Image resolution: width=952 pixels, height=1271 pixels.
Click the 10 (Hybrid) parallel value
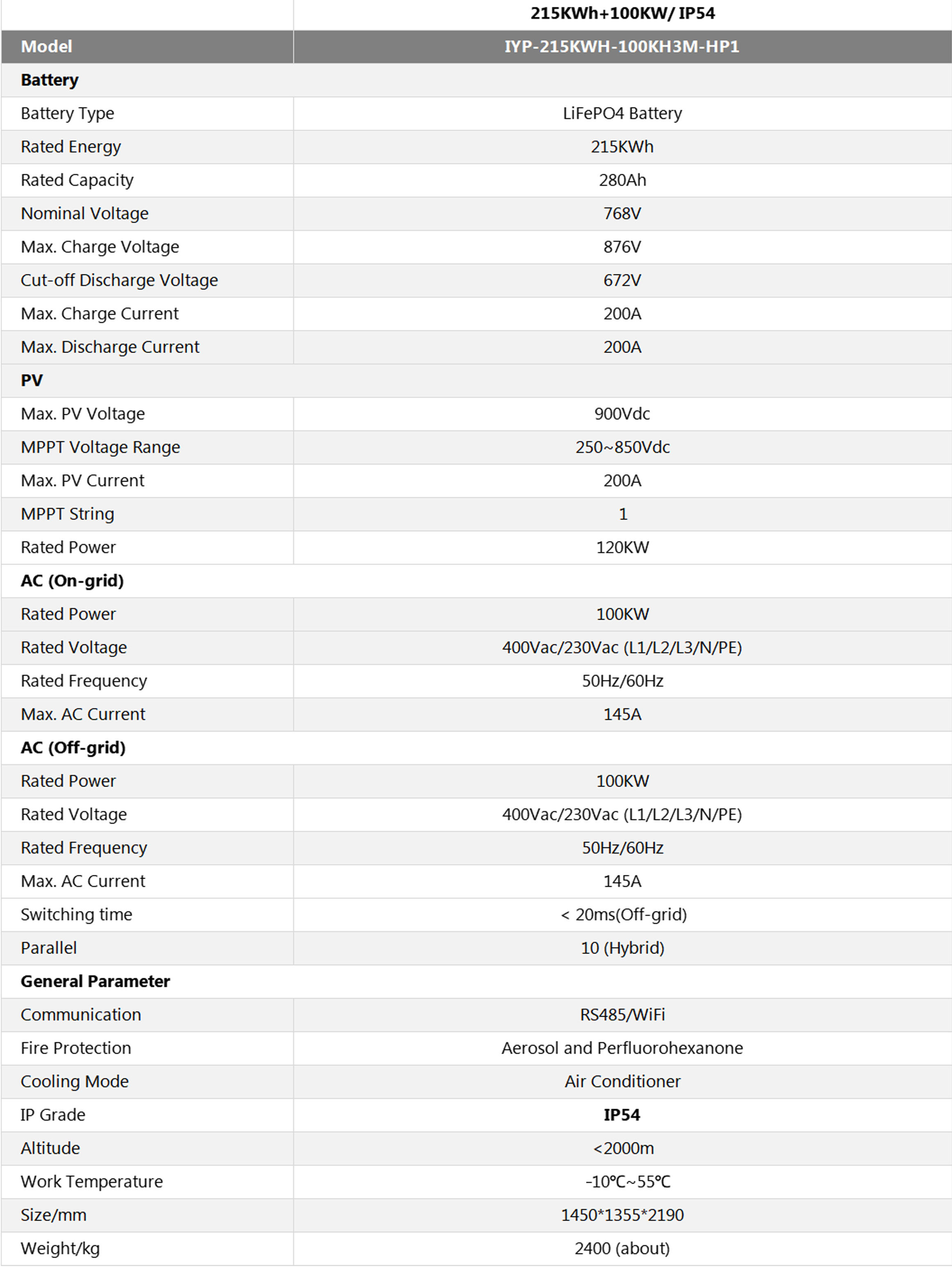pyautogui.click(x=622, y=948)
